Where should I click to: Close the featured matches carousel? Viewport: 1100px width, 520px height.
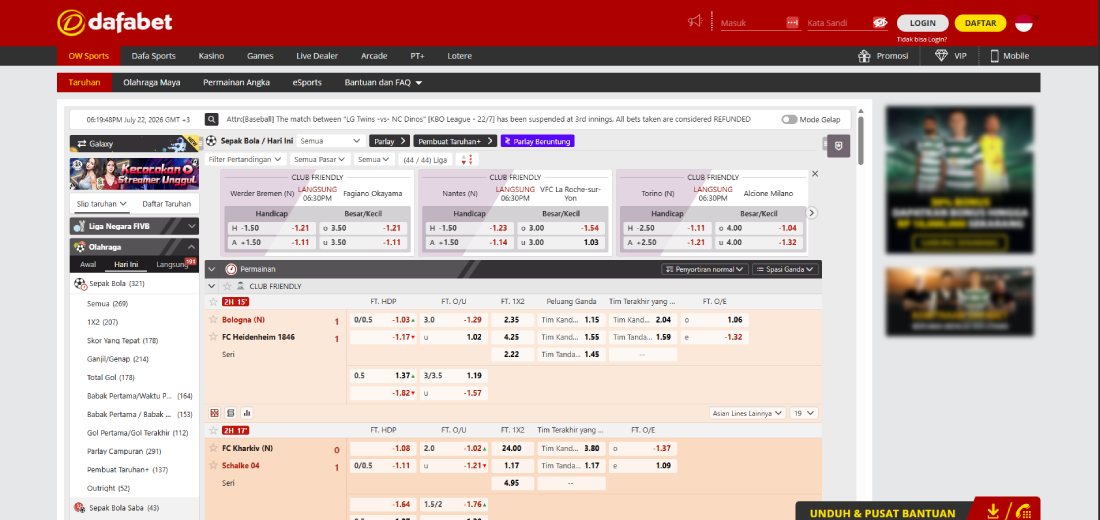coord(814,173)
